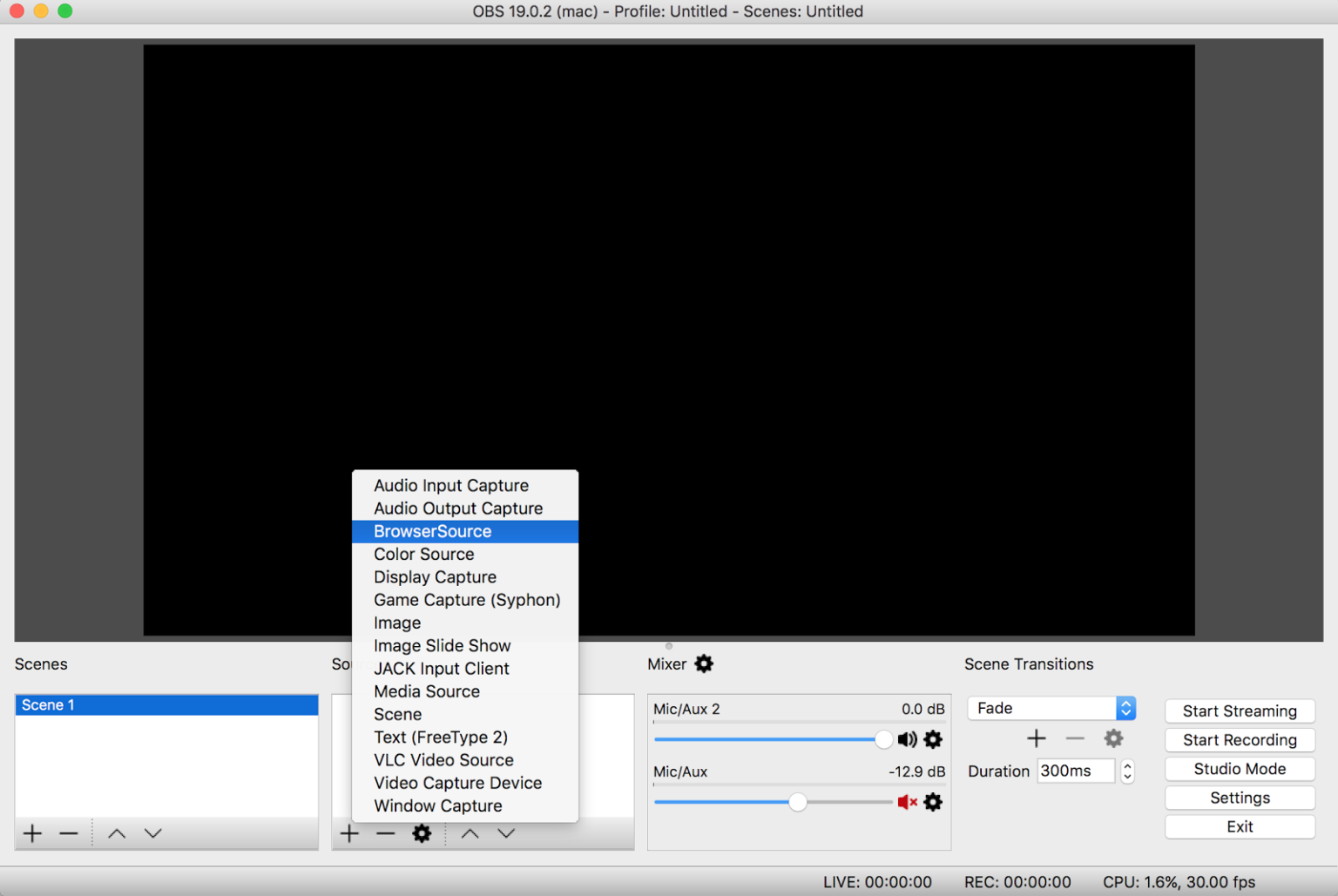Open Mic/Aux 2 audio settings gear
The width and height of the screenshot is (1338, 896).
click(933, 739)
